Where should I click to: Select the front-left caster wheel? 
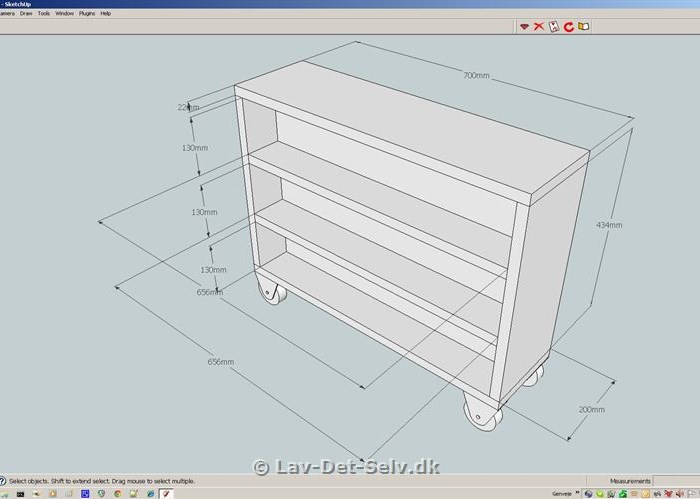[271, 290]
